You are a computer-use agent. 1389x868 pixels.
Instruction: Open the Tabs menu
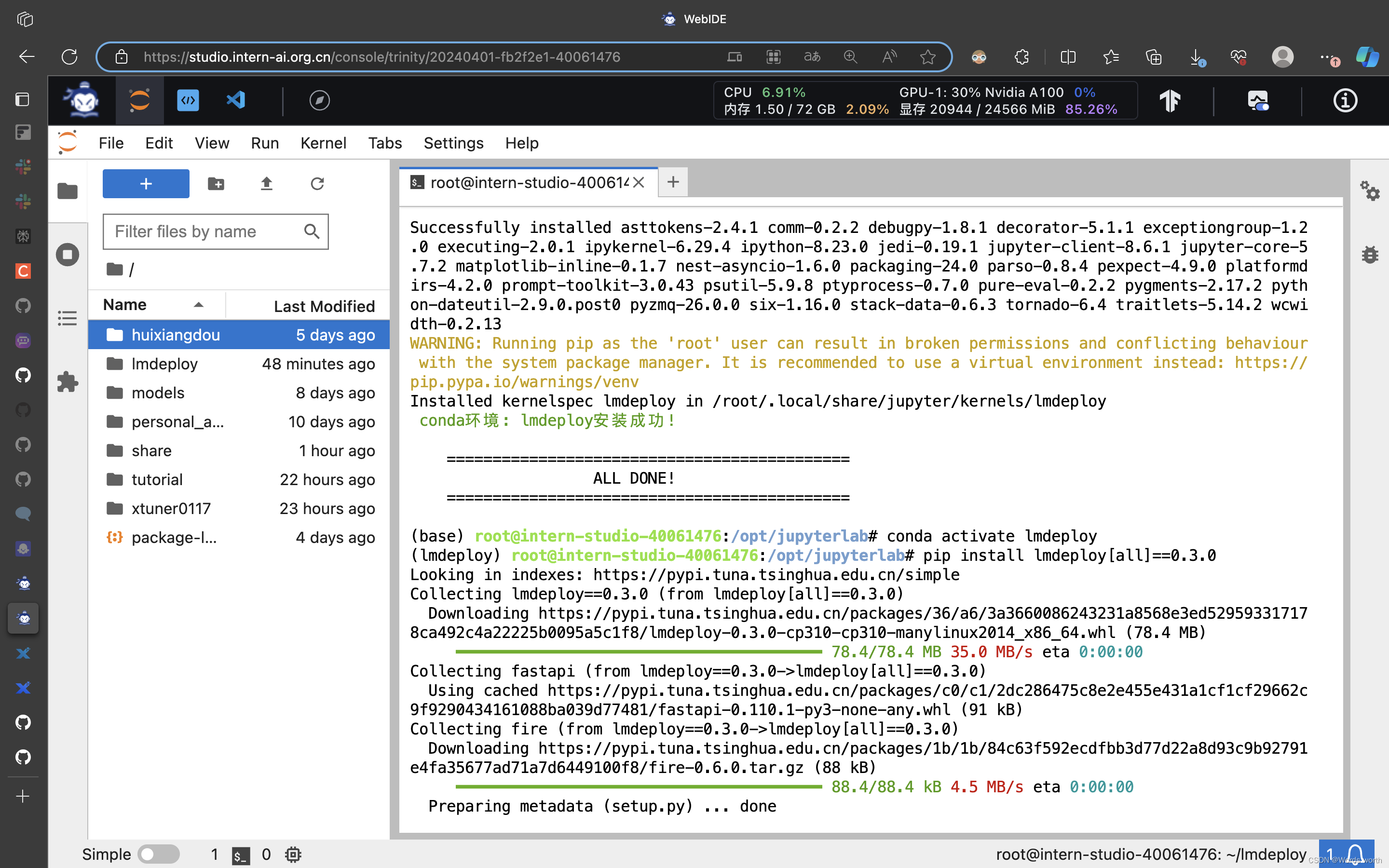point(384,143)
